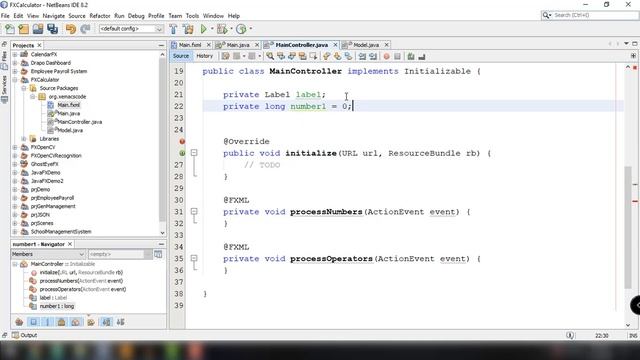Viewport: 640px width, 360px height.
Task: Click the Shift Line Left icon
Action: pos(362,56)
